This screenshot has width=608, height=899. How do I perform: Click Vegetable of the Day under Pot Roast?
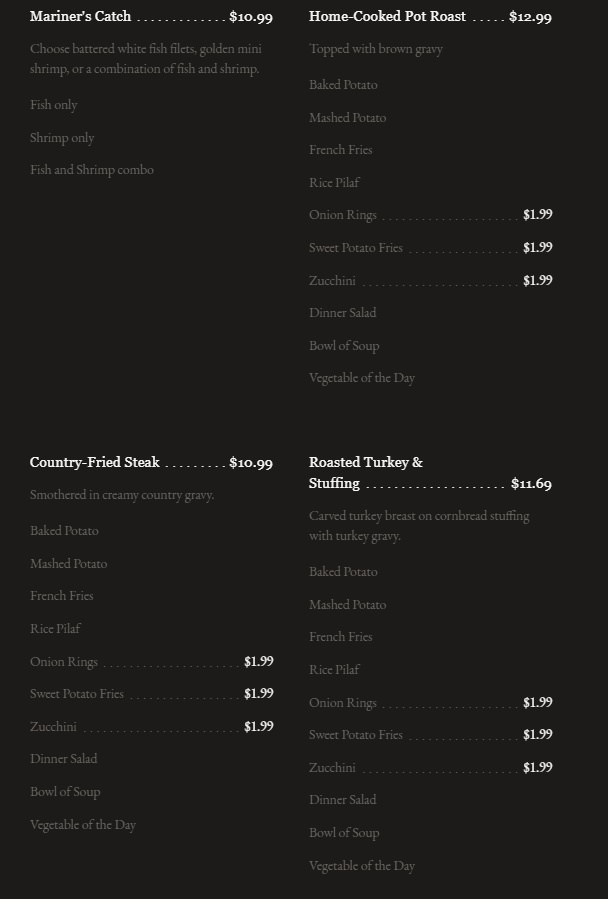point(362,378)
